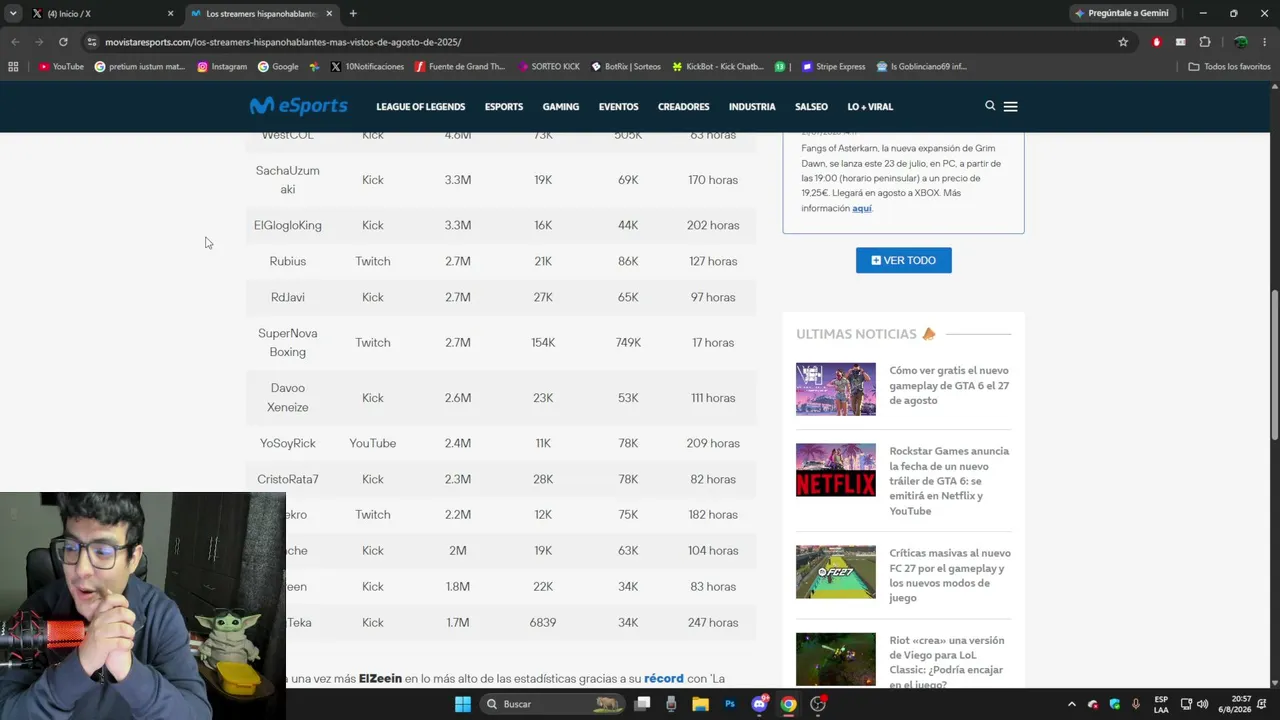Open File Explorer from the taskbar

pos(700,704)
